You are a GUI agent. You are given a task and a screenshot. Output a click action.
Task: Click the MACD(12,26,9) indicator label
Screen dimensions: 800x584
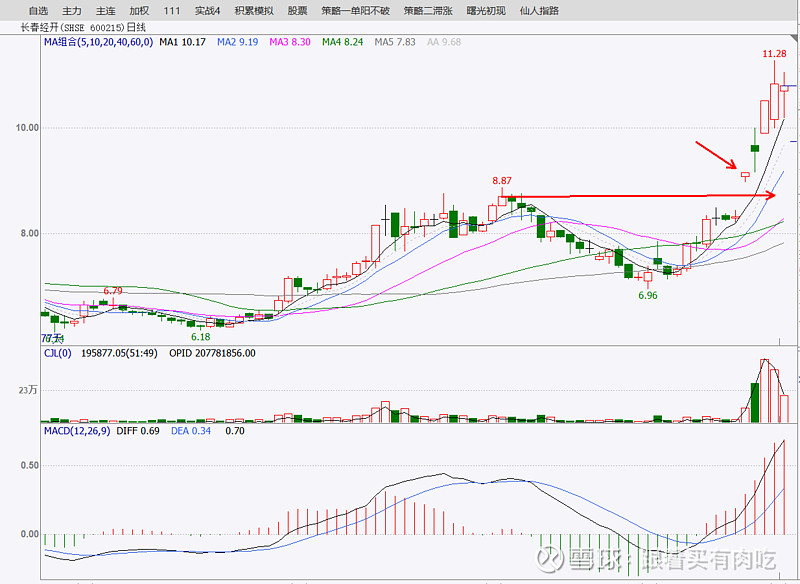click(77, 431)
